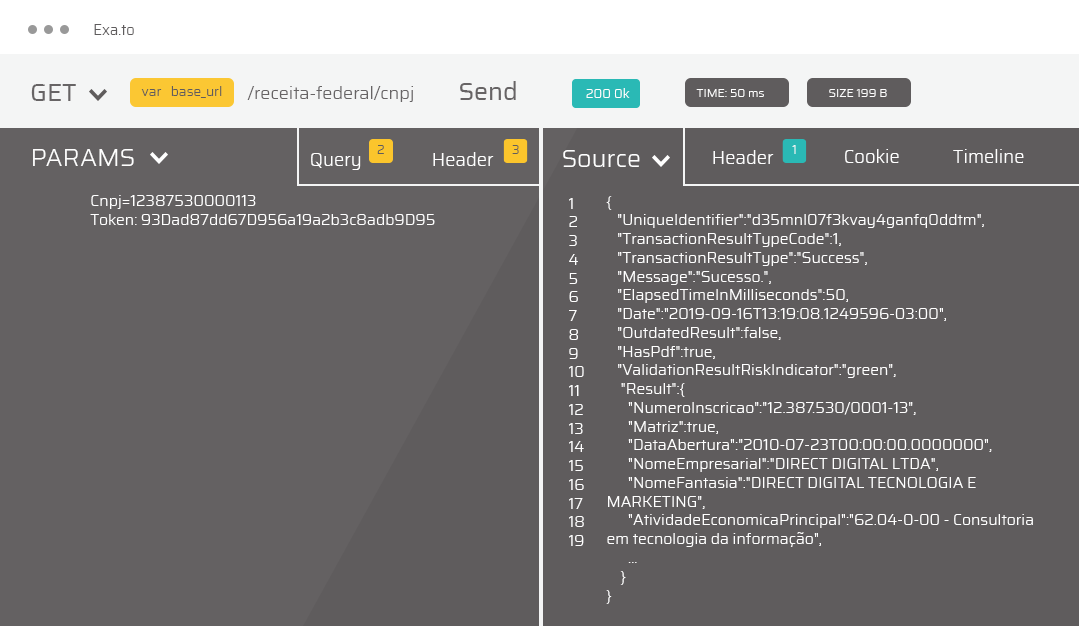Switch to the Cookie tab
1079x626 pixels.
click(x=871, y=157)
